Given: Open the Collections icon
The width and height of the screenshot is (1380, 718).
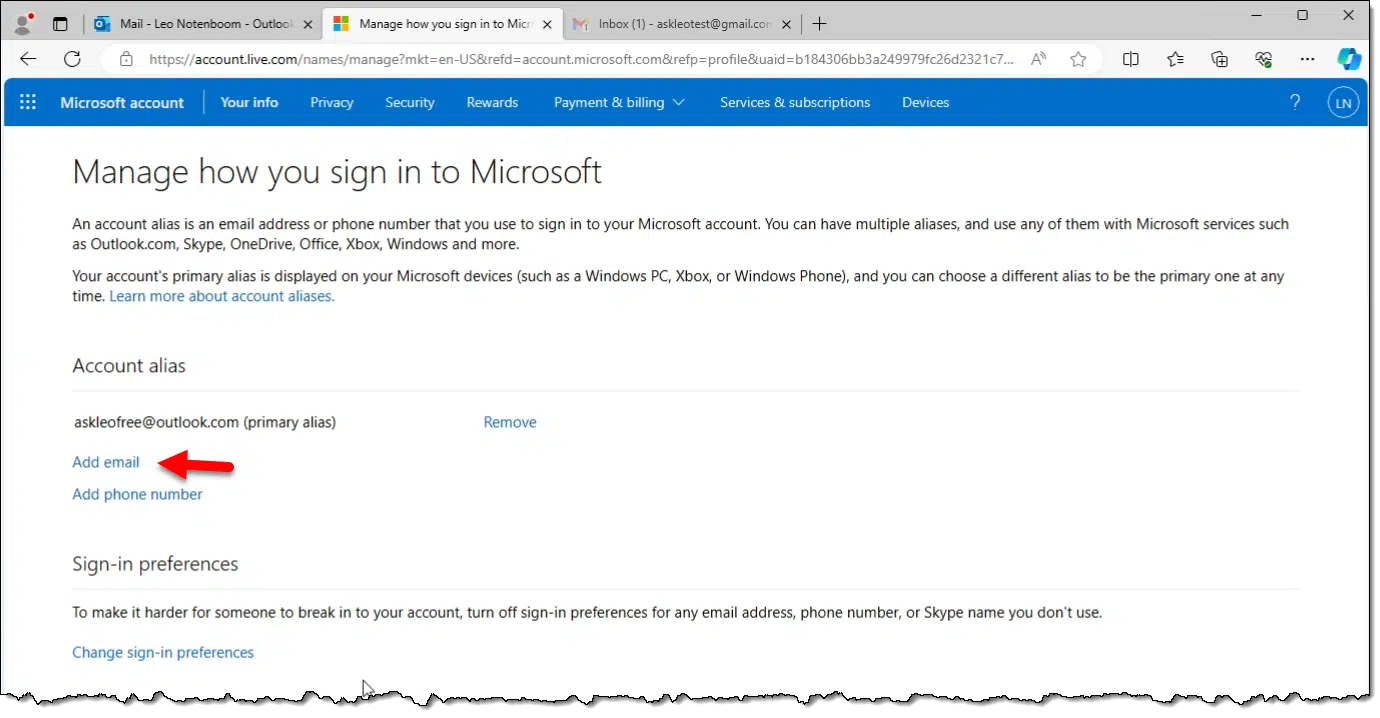Looking at the screenshot, I should pos(1220,59).
